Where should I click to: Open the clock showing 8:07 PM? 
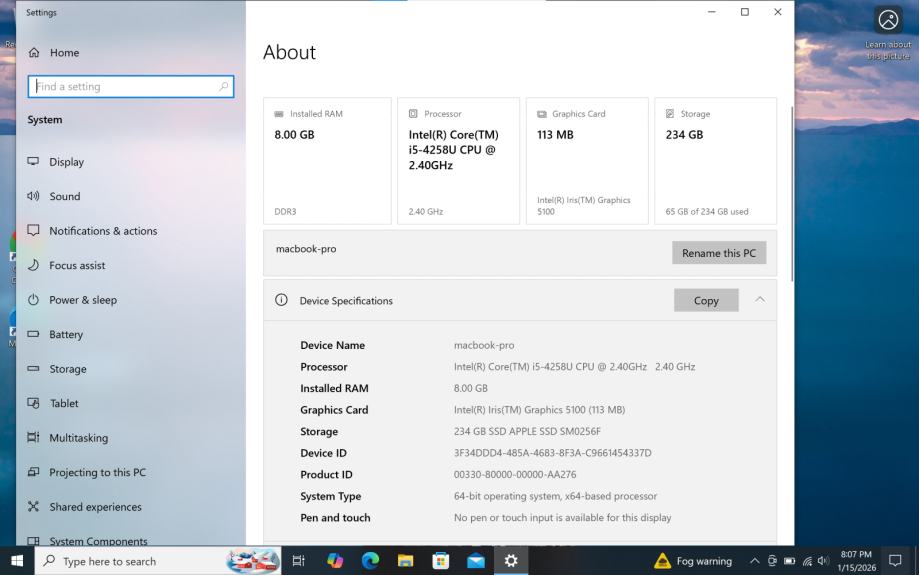coord(856,561)
